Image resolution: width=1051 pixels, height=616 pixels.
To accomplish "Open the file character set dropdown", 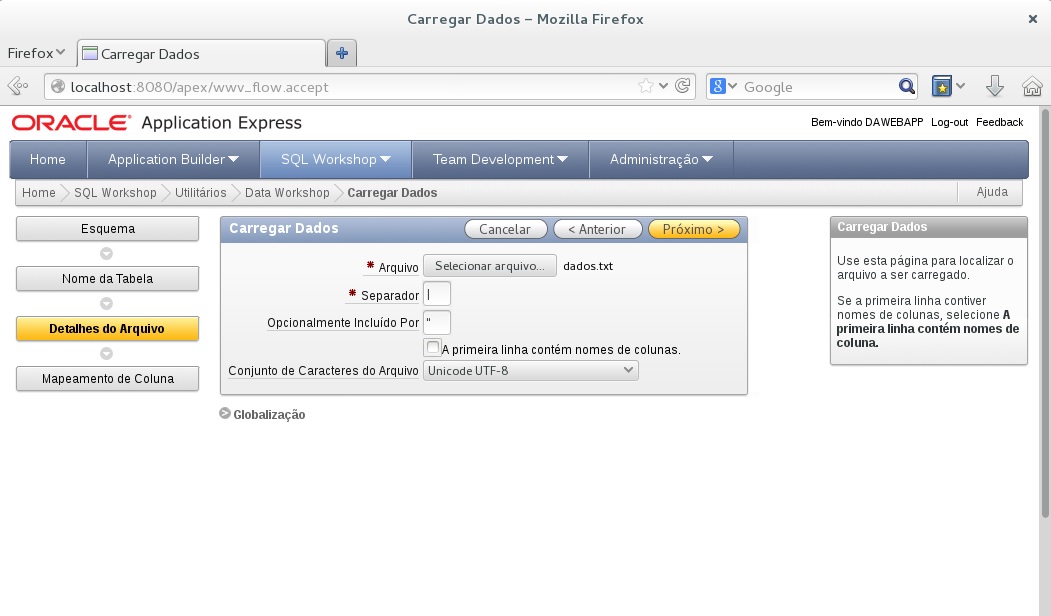I will point(530,370).
